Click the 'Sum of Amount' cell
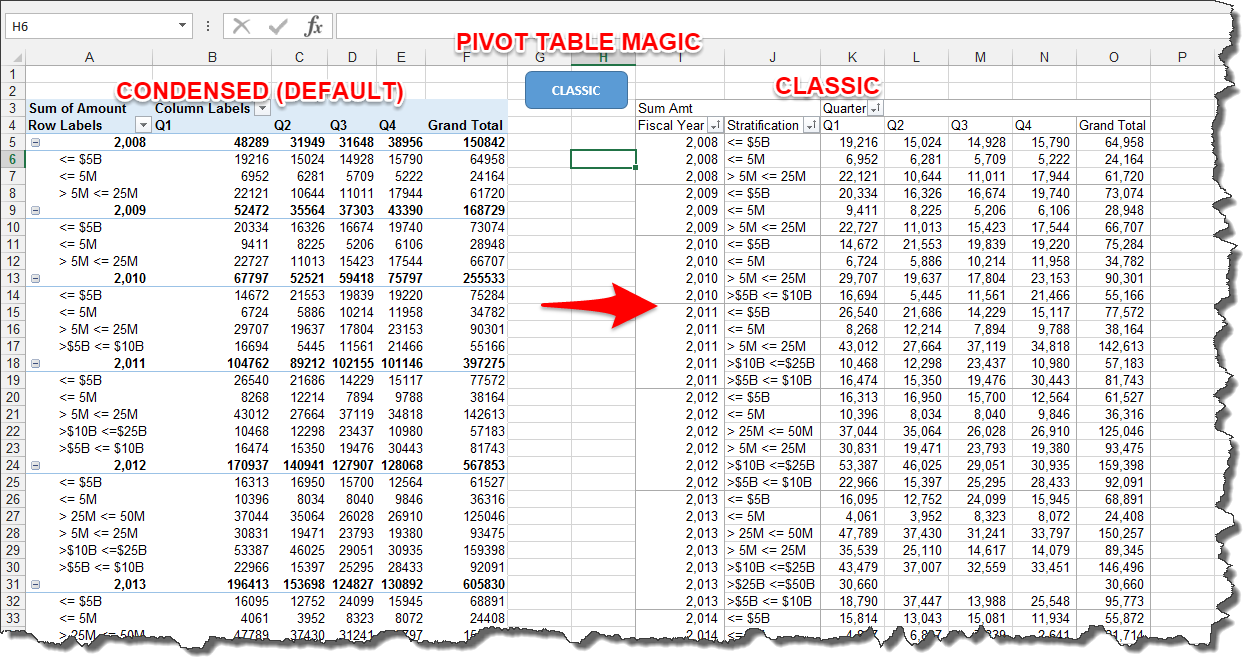This screenshot has height=671, width=1258. pos(78,108)
